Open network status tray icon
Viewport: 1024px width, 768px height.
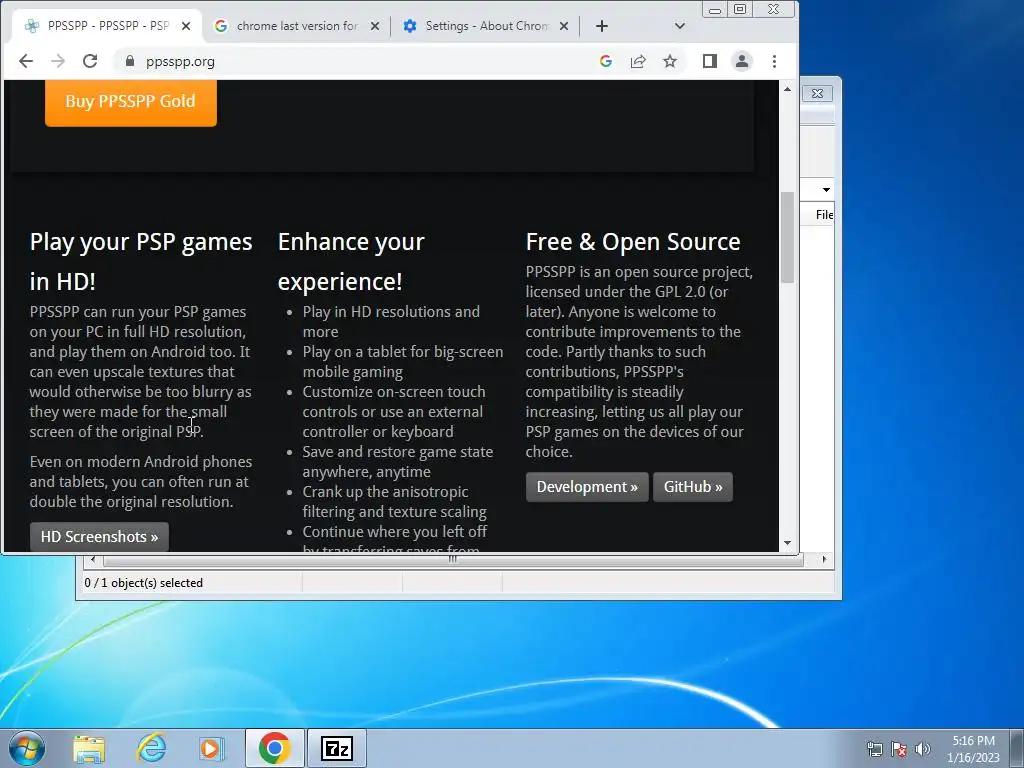[874, 749]
